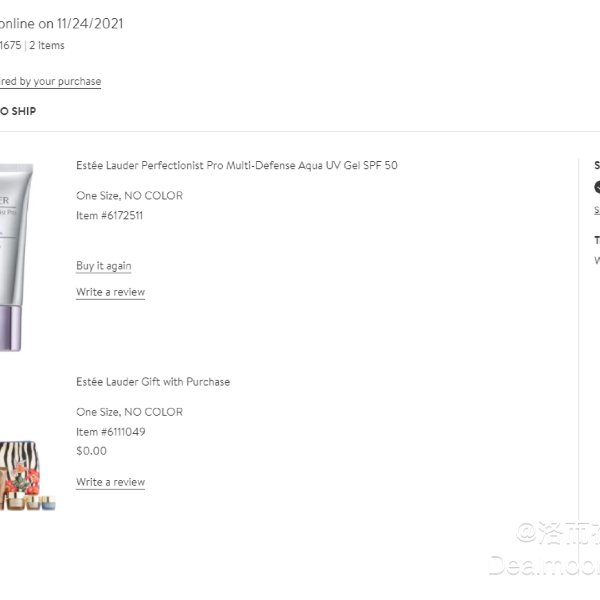The width and height of the screenshot is (600, 600).
Task: Select the Item #6111049 text
Action: coord(111,432)
